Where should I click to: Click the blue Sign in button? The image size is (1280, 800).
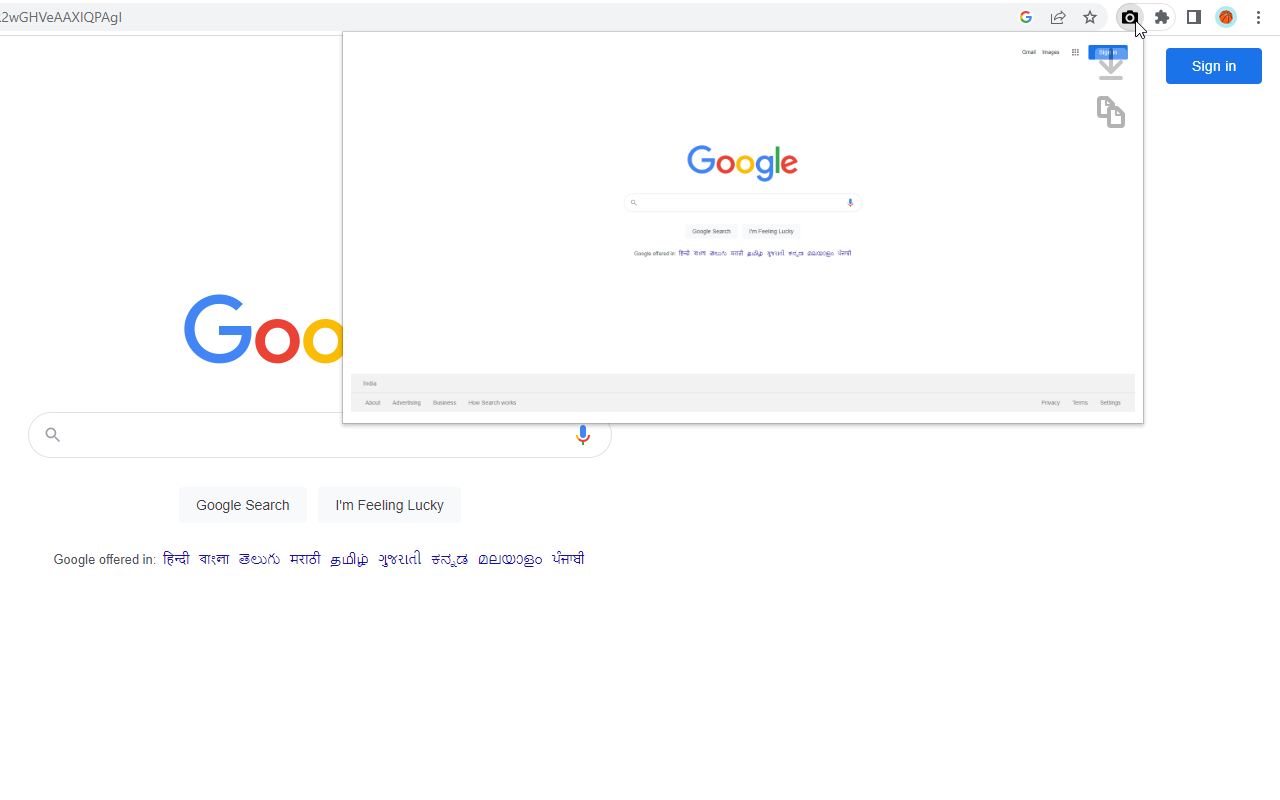tap(1213, 65)
